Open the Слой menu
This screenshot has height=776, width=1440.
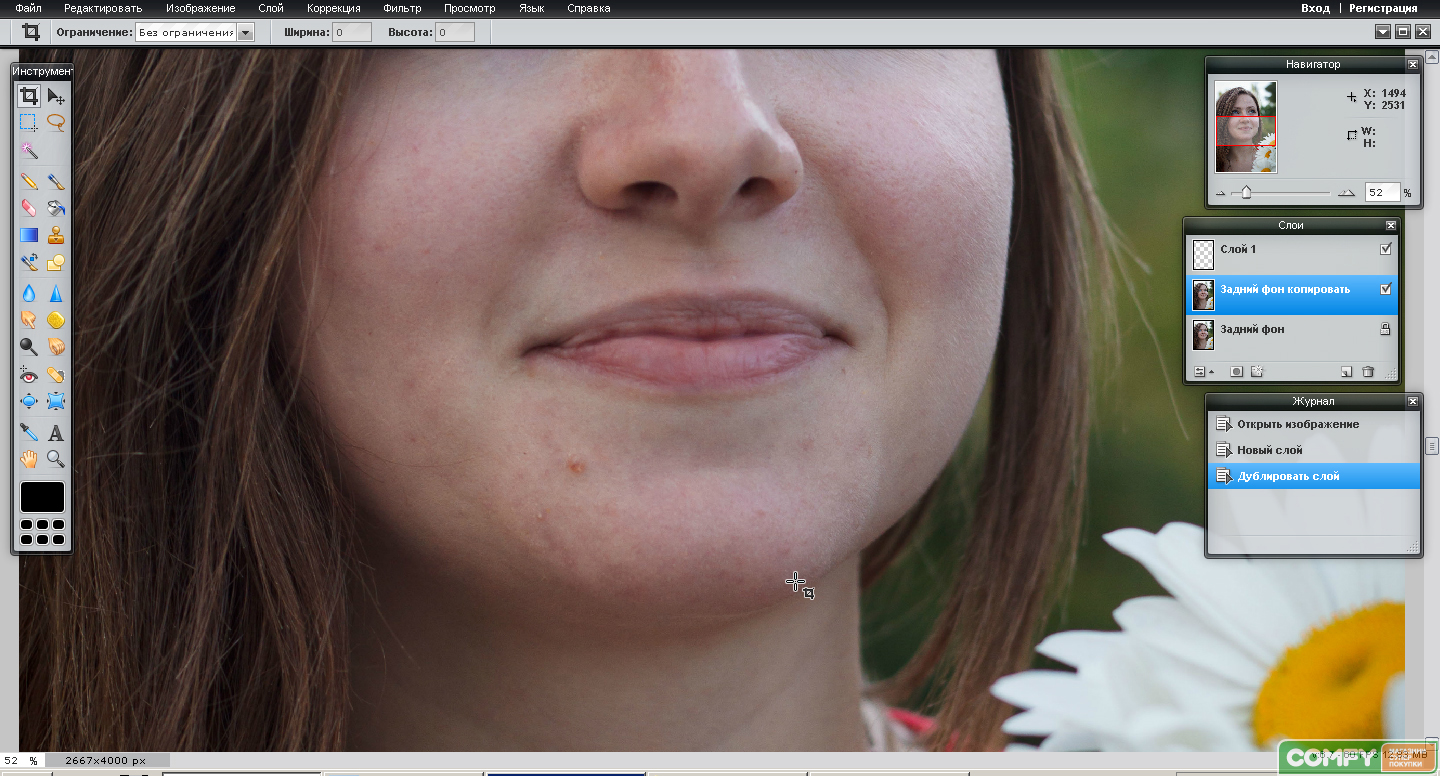pos(270,8)
